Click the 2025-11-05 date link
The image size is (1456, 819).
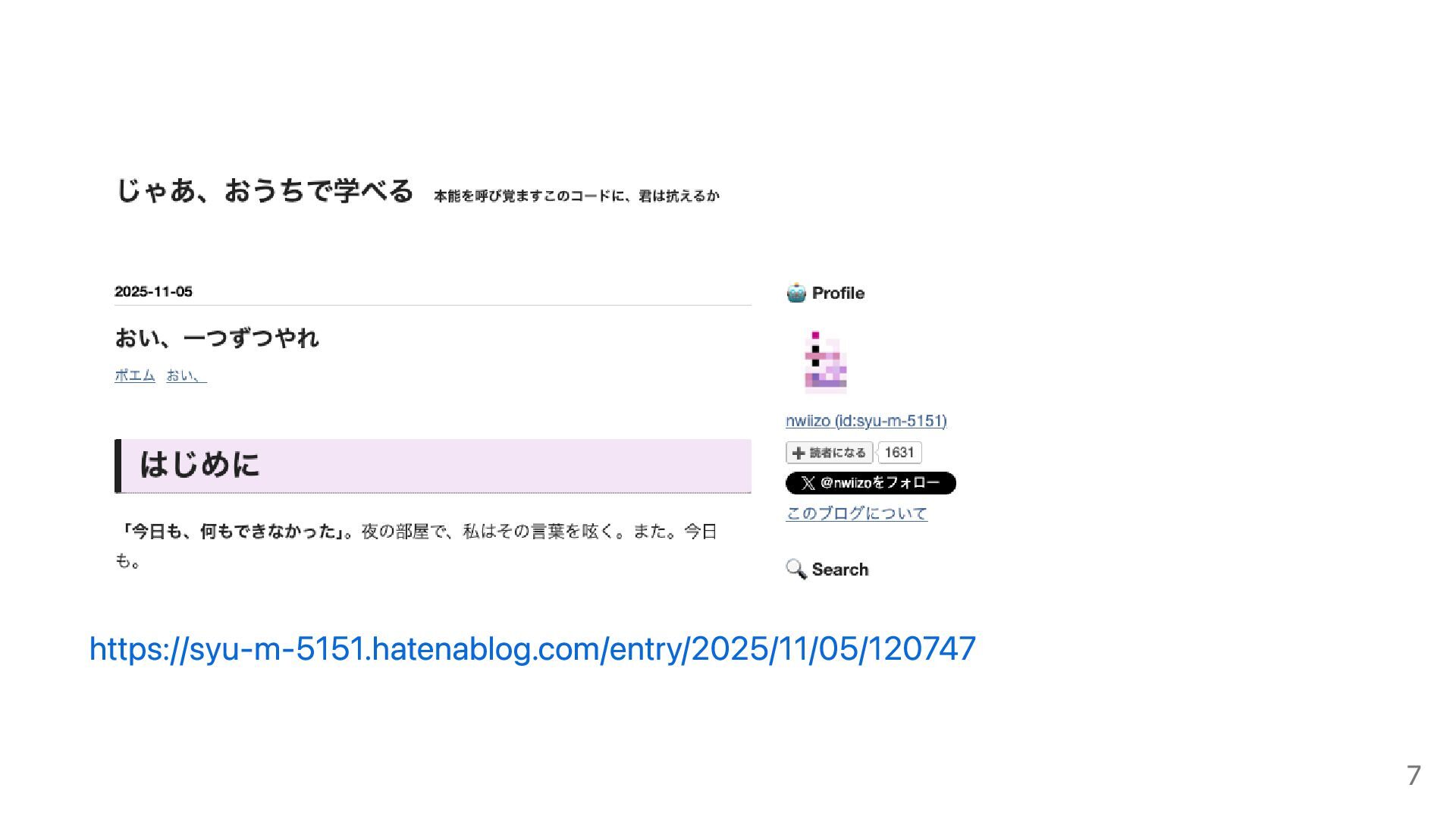[153, 292]
